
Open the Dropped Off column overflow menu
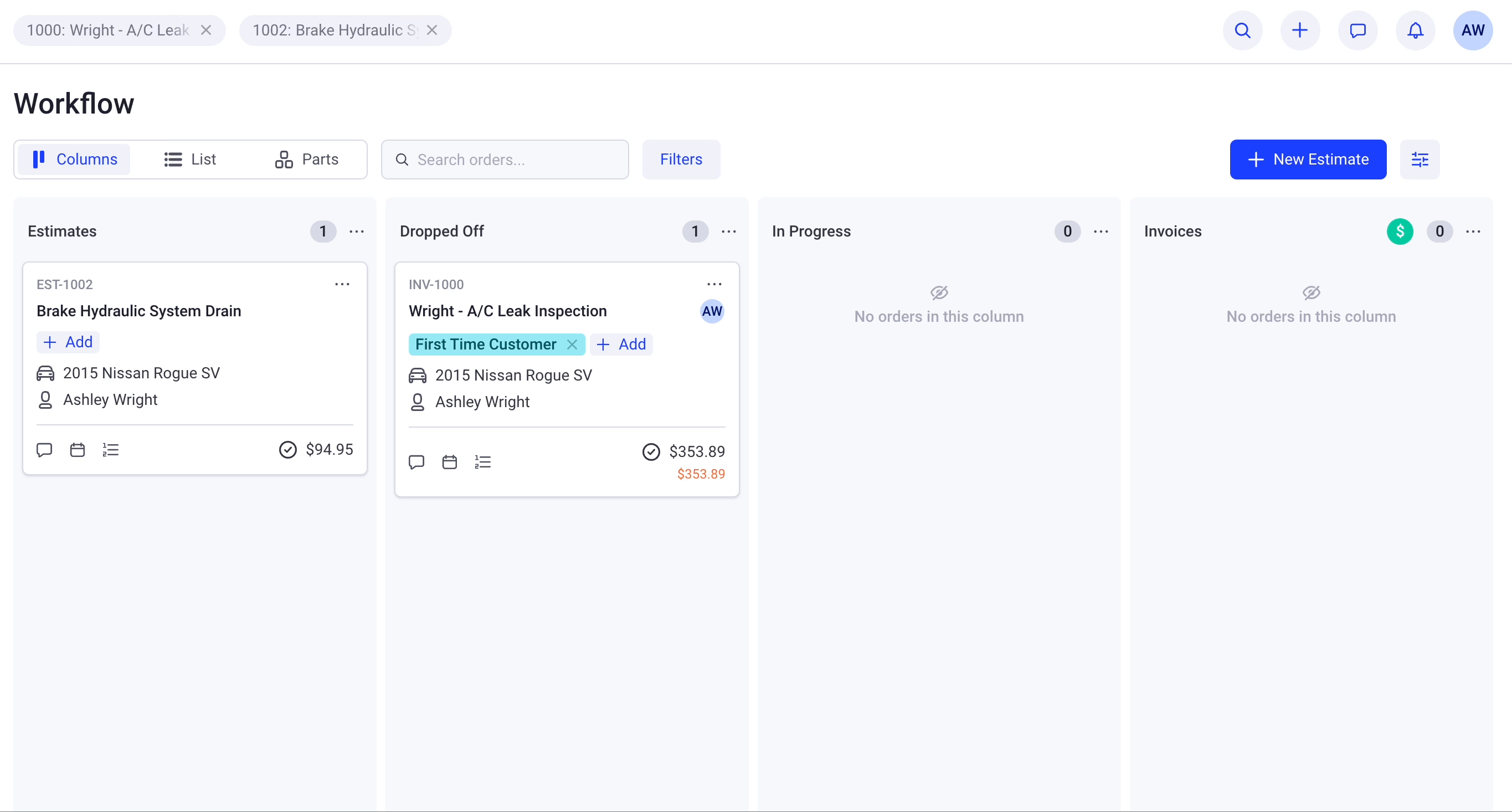pyautogui.click(x=728, y=232)
